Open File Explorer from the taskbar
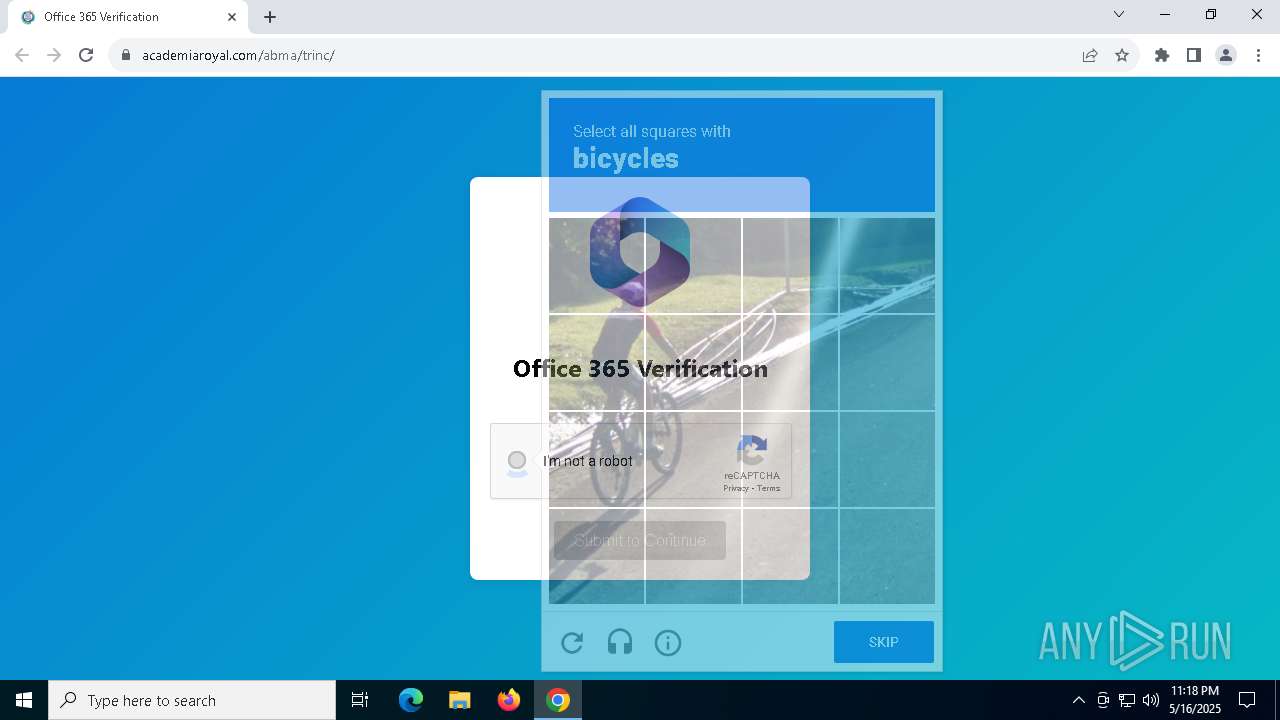This screenshot has height=720, width=1280. pyautogui.click(x=459, y=700)
